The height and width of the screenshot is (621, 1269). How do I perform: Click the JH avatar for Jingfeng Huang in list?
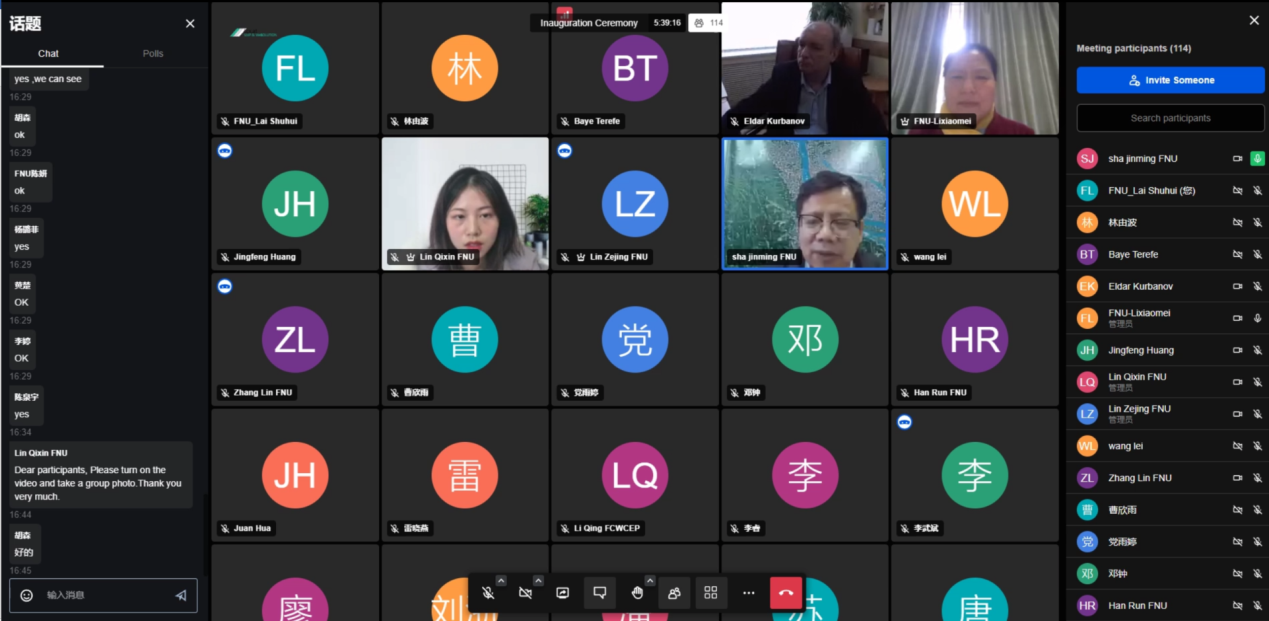pyautogui.click(x=1087, y=350)
